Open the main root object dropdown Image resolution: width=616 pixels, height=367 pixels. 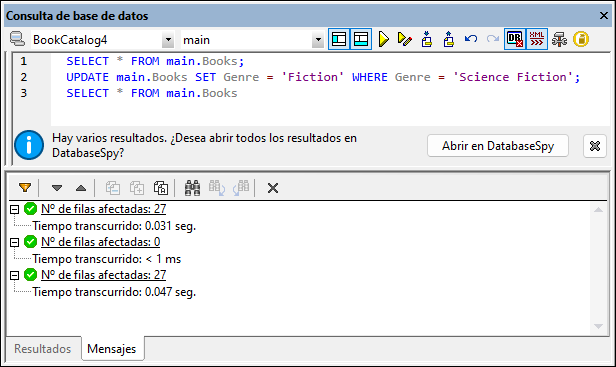pyautogui.click(x=317, y=40)
